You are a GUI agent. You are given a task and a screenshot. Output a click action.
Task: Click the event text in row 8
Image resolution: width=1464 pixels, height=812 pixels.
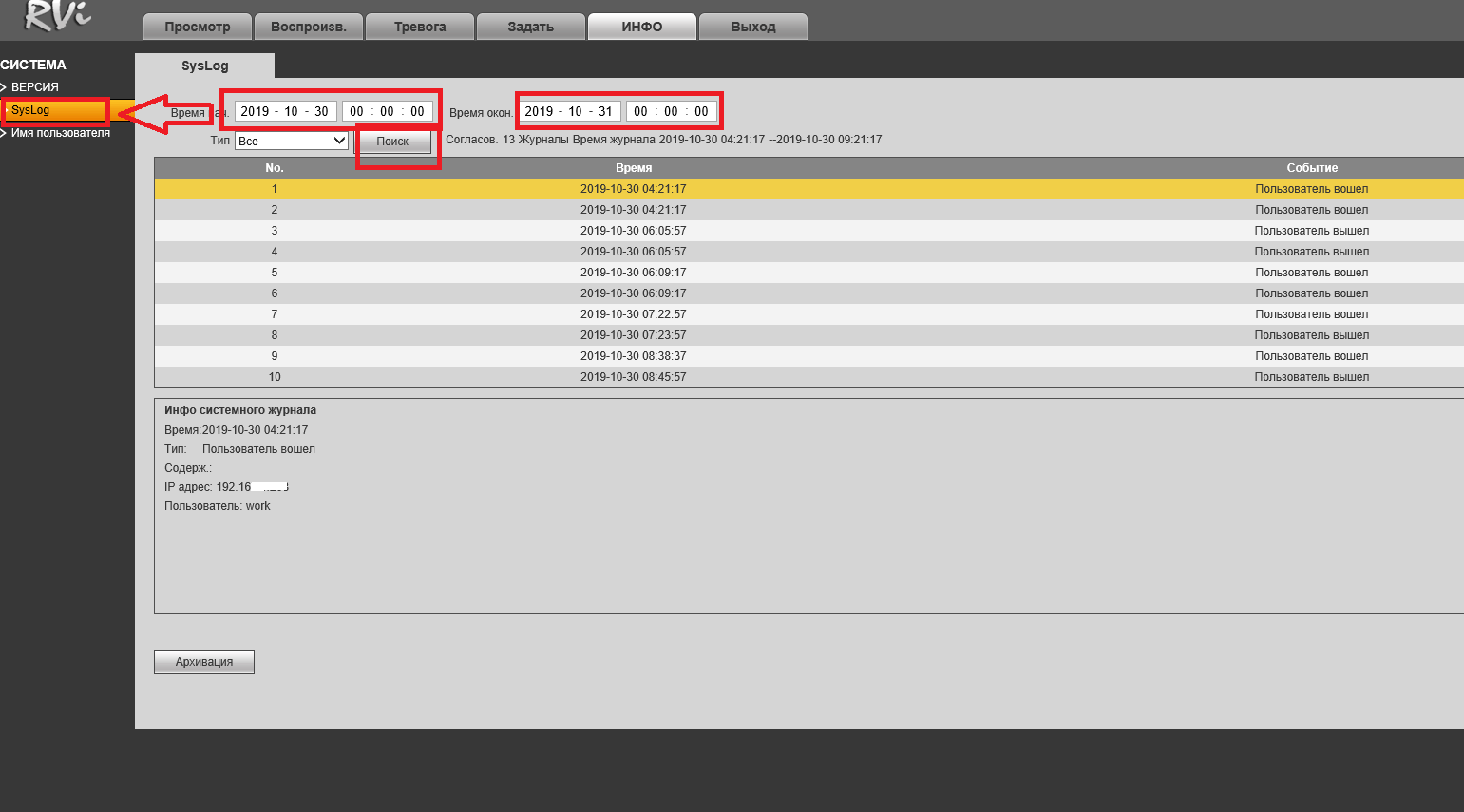coord(1312,335)
